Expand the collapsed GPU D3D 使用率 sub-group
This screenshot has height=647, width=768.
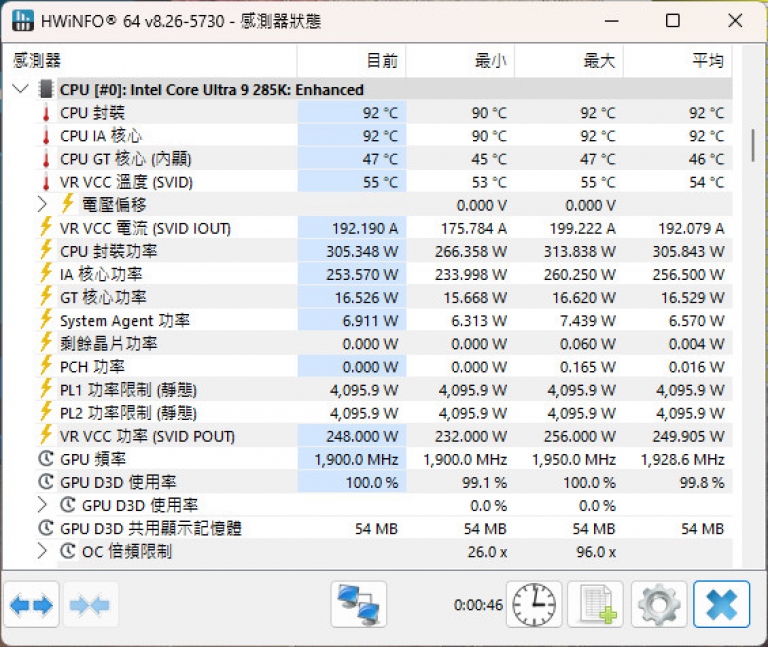(43, 505)
